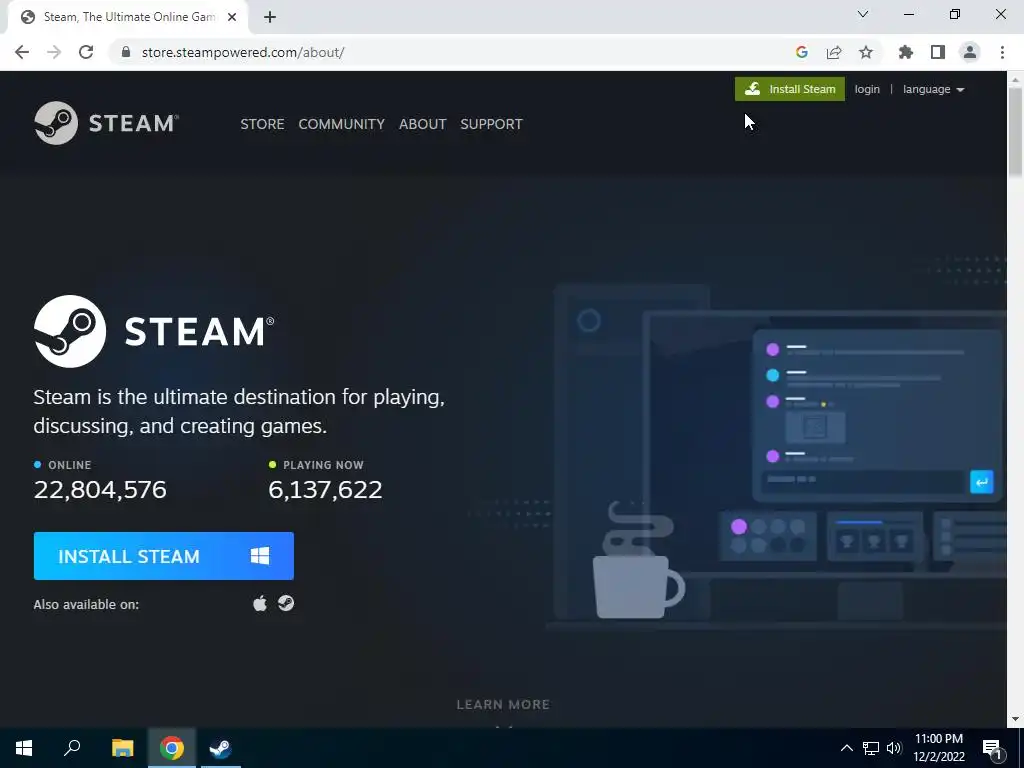Expand the language dropdown
1024x768 pixels.
tap(933, 89)
